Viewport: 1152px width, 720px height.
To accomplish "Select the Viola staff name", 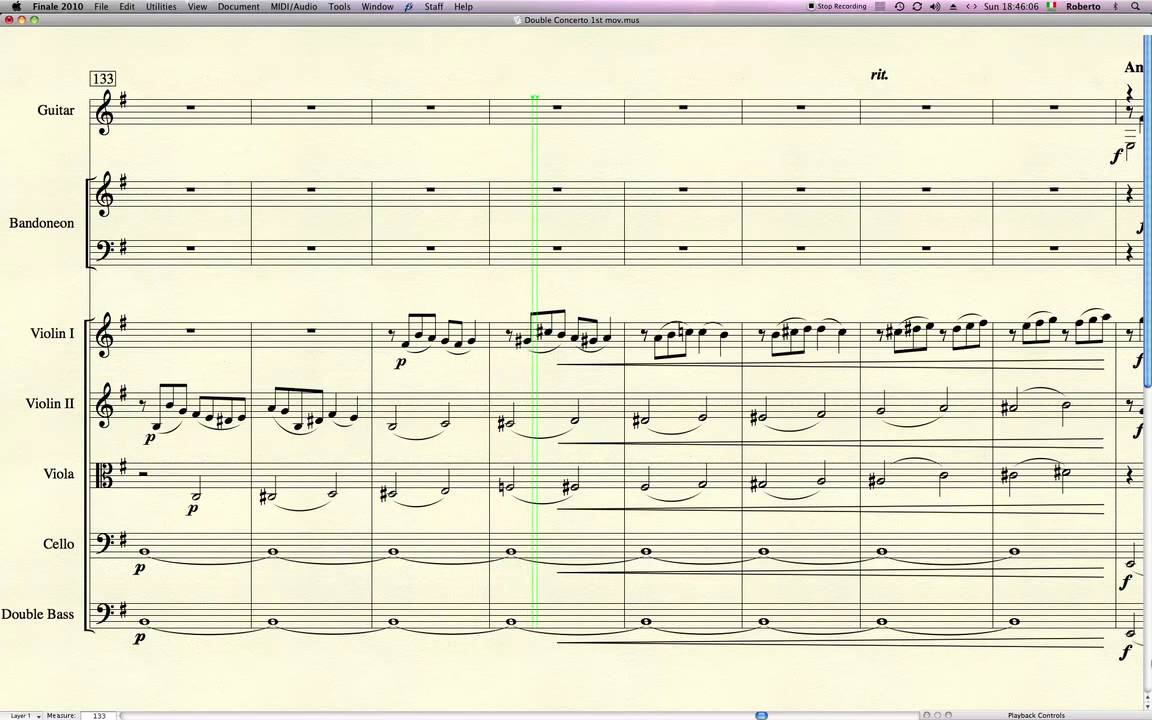I will coord(59,474).
